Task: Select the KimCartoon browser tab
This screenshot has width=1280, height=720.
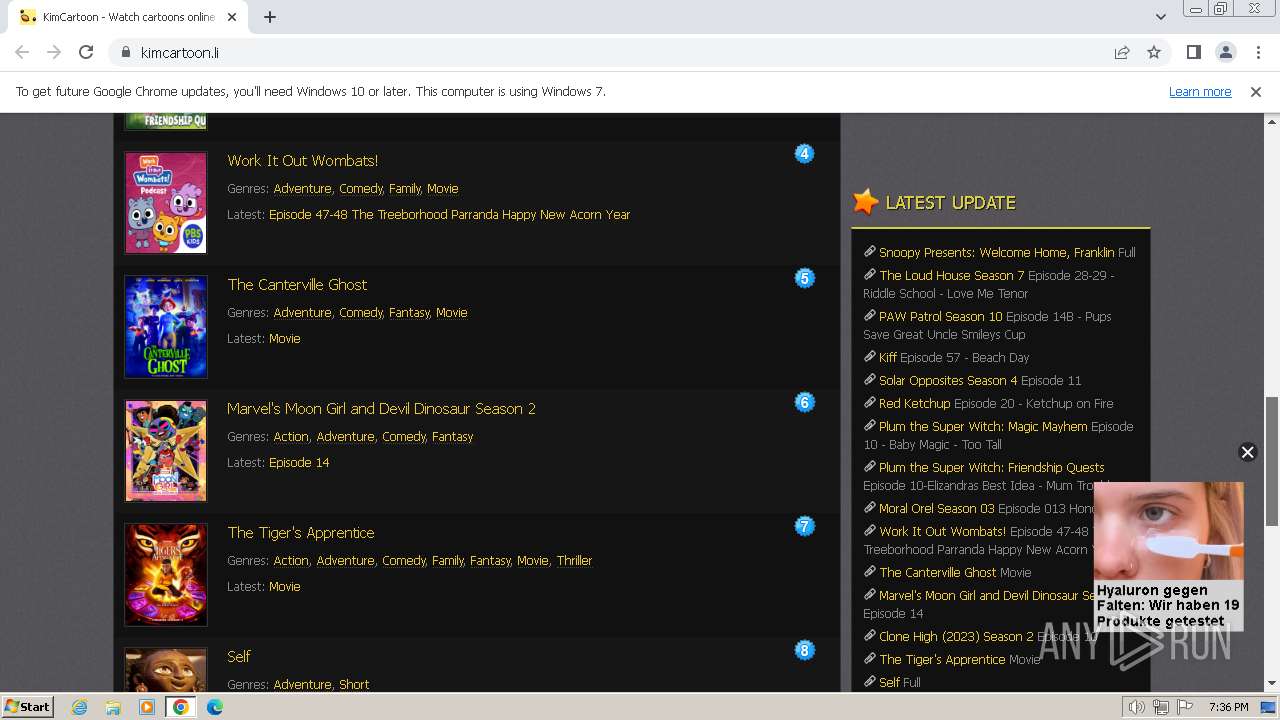Action: click(128, 17)
